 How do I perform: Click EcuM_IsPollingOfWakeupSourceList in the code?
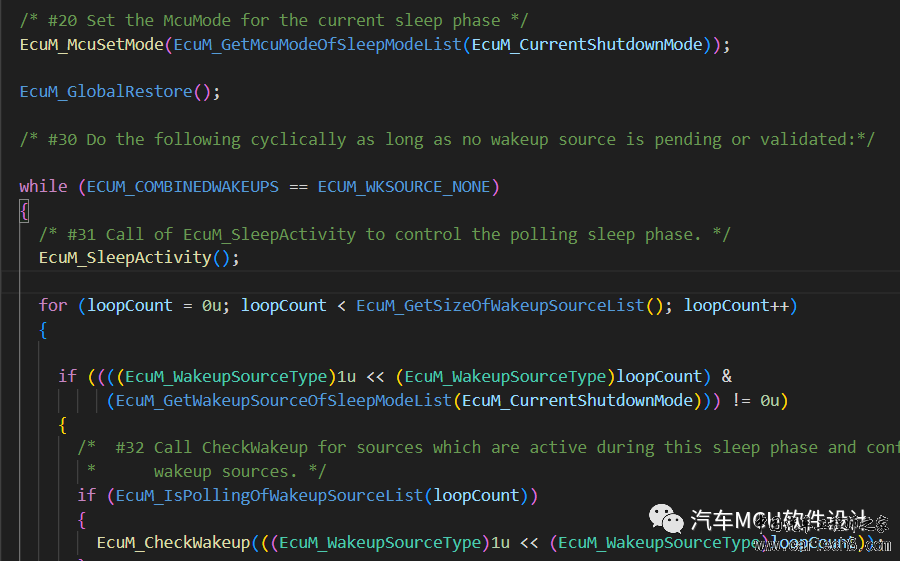[269, 496]
